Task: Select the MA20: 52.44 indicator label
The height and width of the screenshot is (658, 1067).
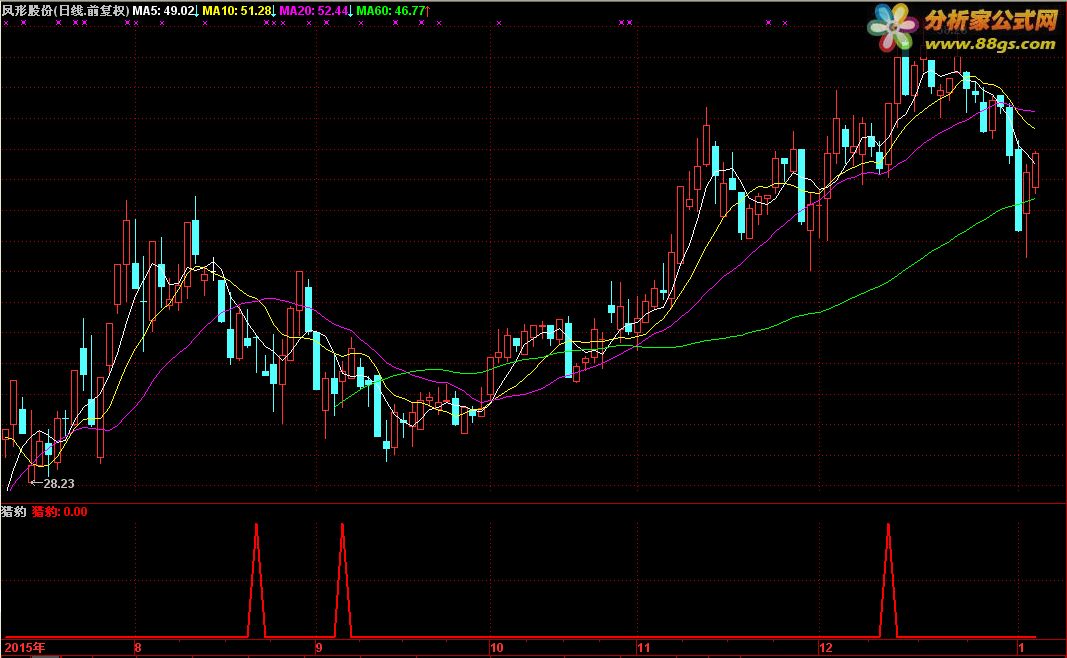Action: pyautogui.click(x=316, y=11)
